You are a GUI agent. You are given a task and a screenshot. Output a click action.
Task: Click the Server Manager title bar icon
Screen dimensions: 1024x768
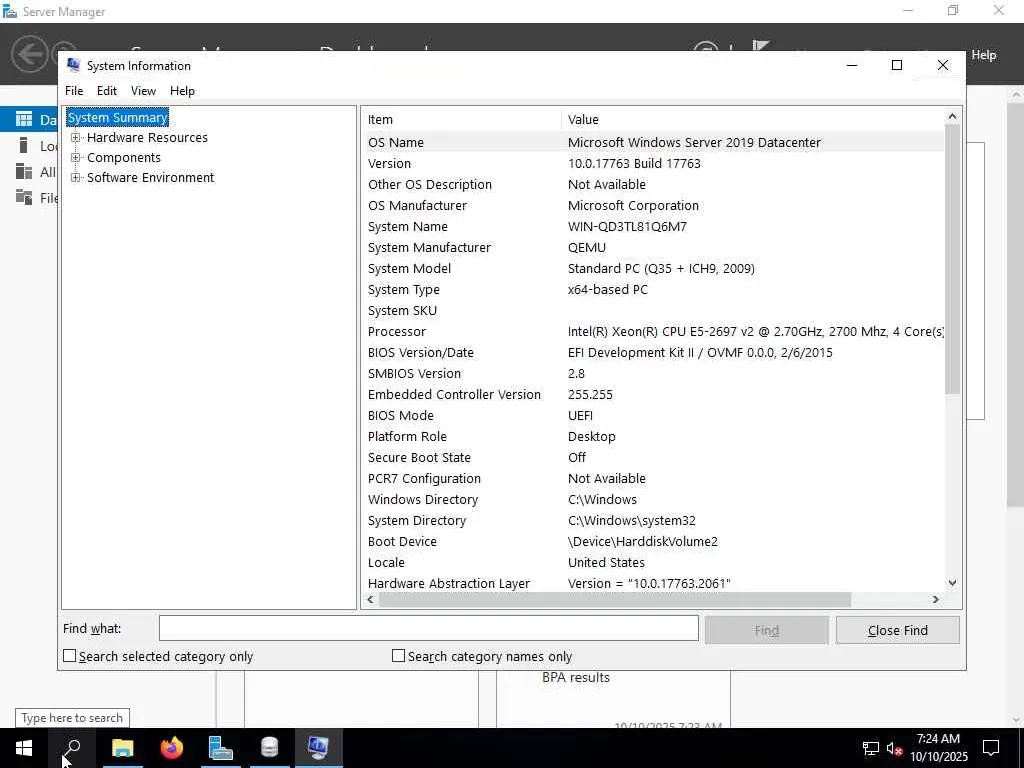coord(10,11)
